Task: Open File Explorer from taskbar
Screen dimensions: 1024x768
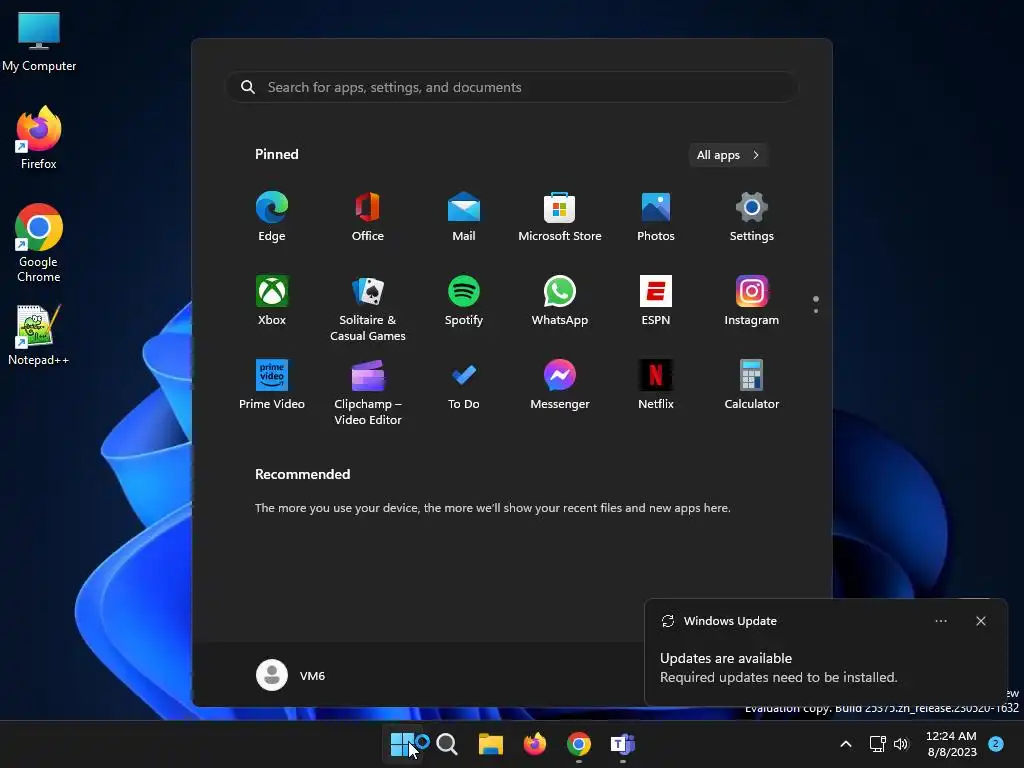Action: point(490,744)
